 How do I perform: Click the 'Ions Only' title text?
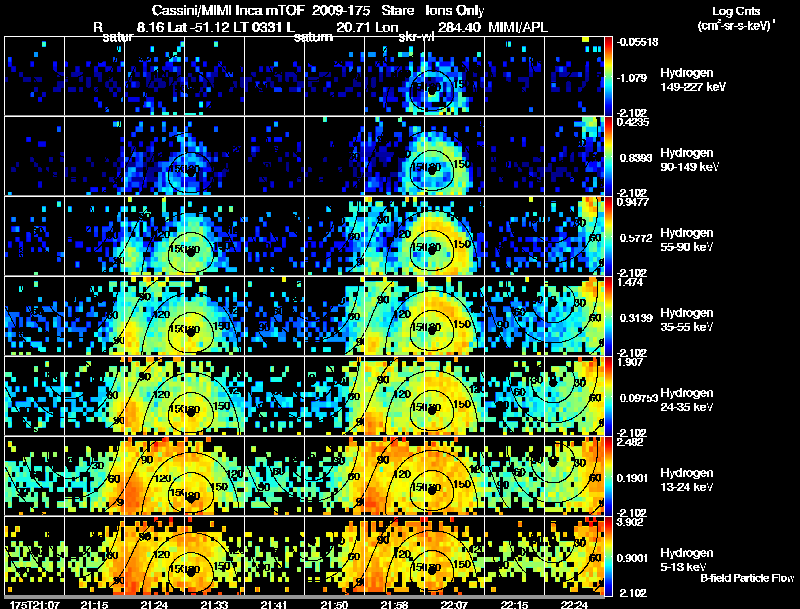click(455, 10)
